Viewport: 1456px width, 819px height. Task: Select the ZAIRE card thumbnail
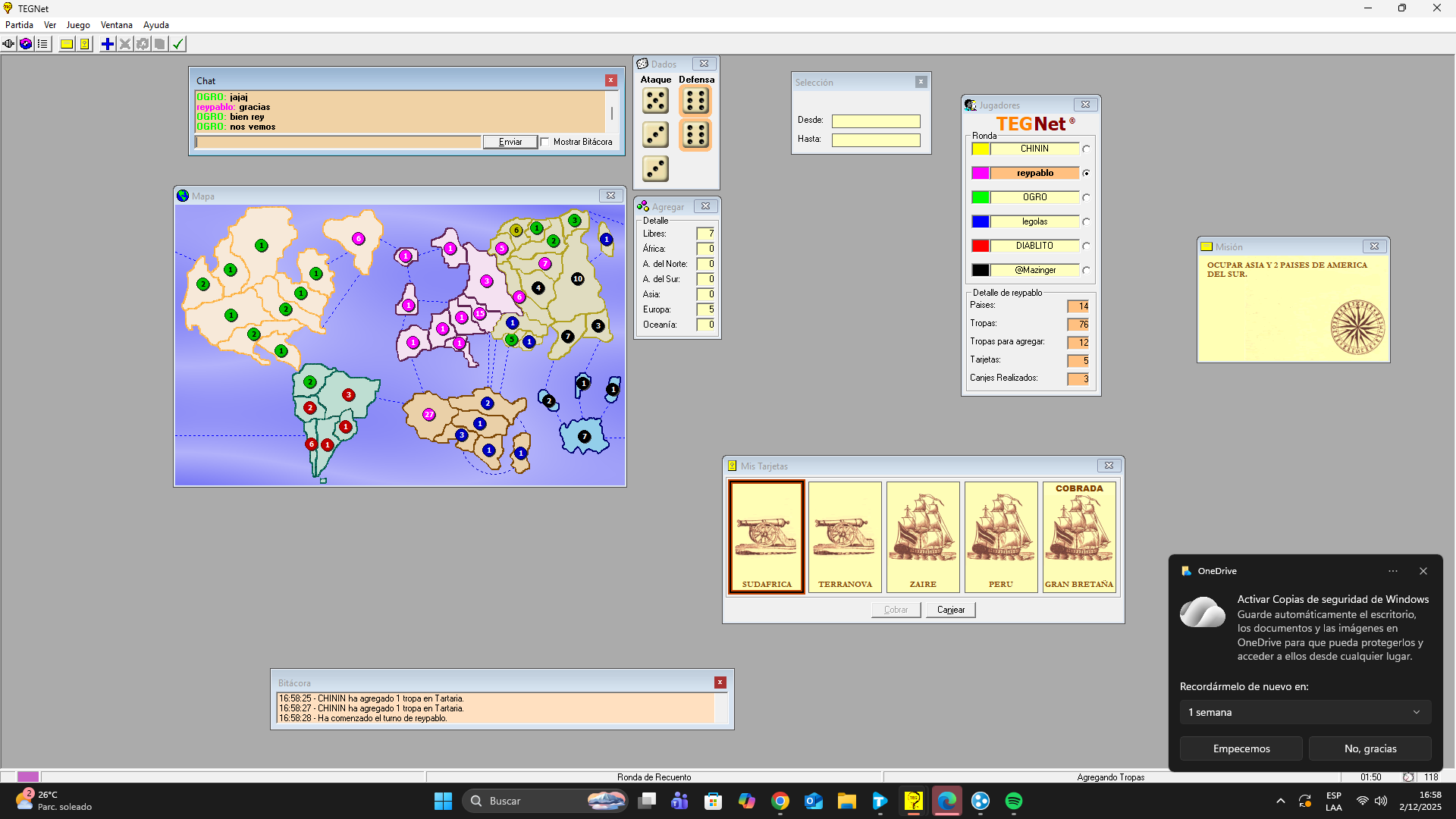click(923, 537)
